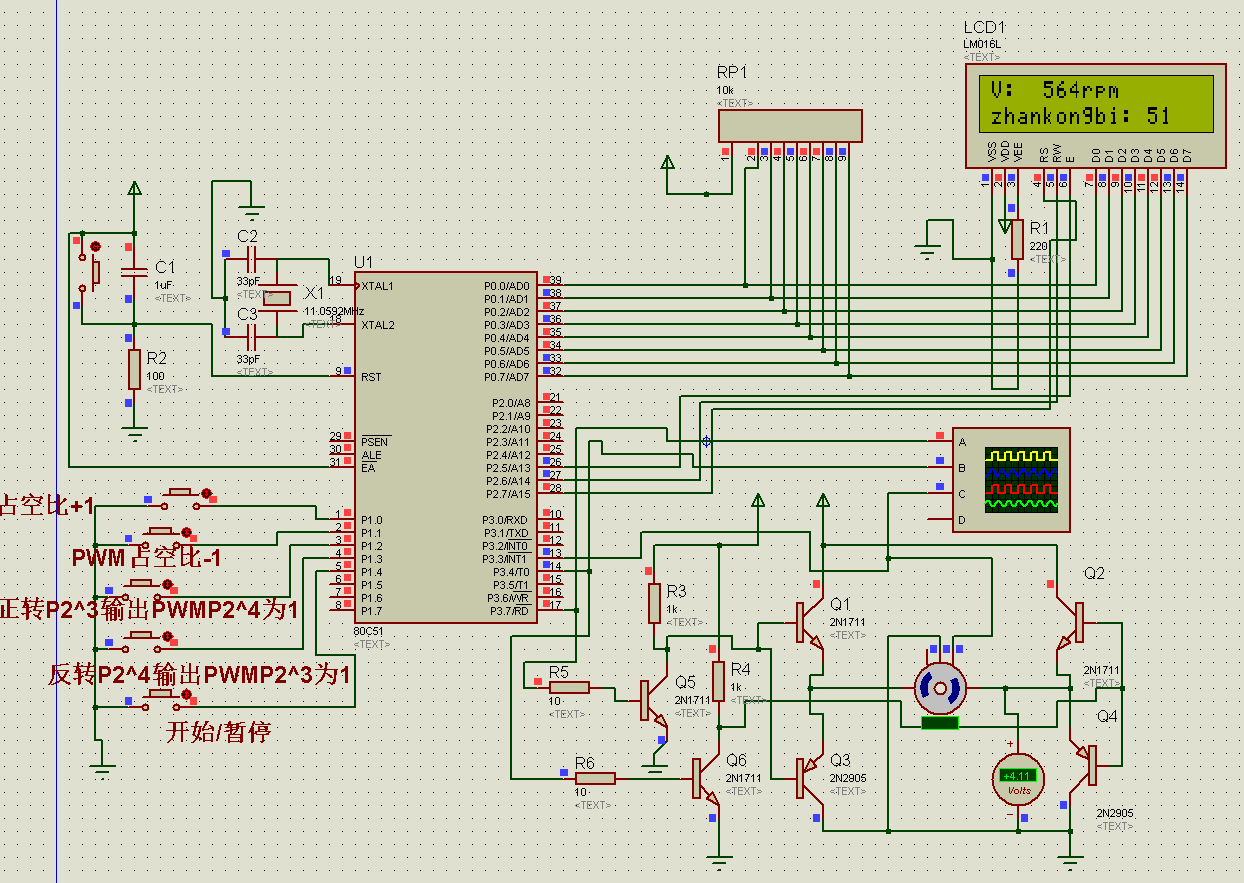Click the 正转P2^3输出PWM text label
The image size is (1244, 883).
click(x=149, y=610)
